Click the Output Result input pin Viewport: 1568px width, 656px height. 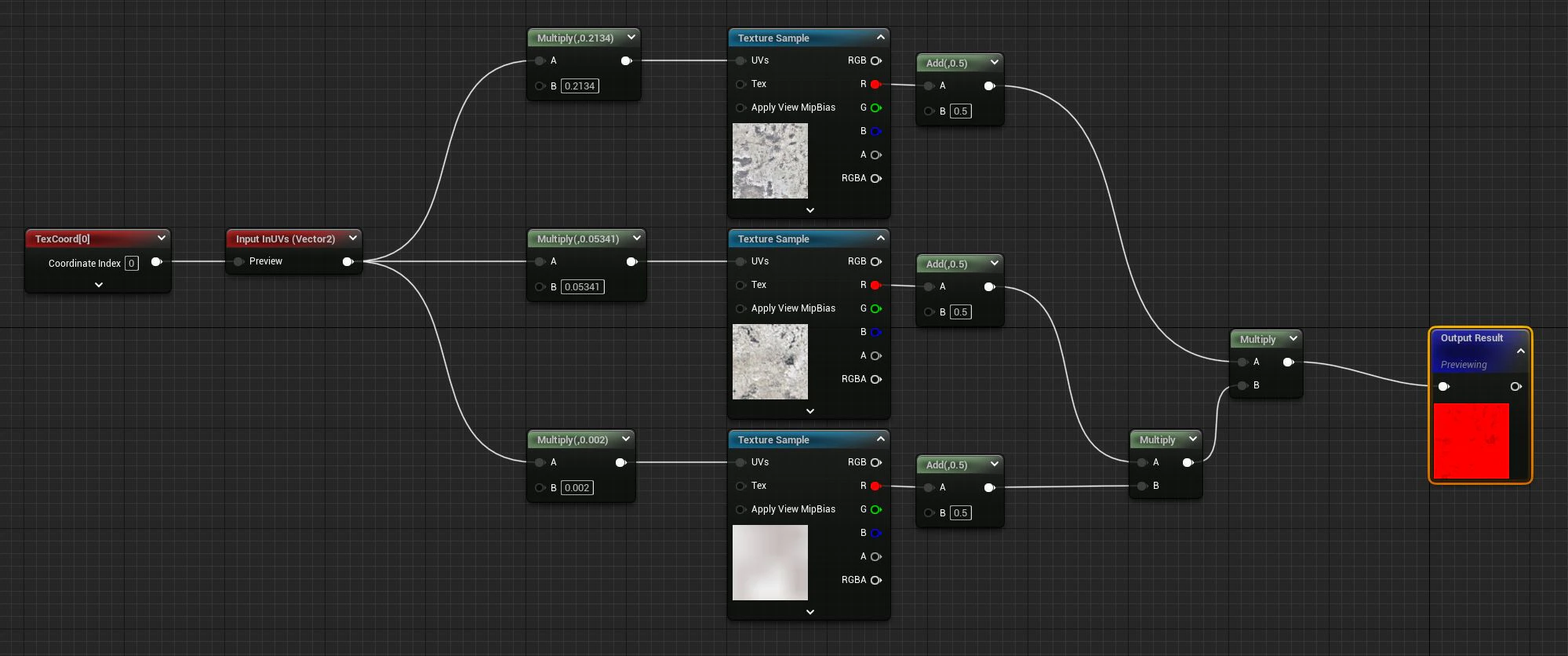[1444, 387]
